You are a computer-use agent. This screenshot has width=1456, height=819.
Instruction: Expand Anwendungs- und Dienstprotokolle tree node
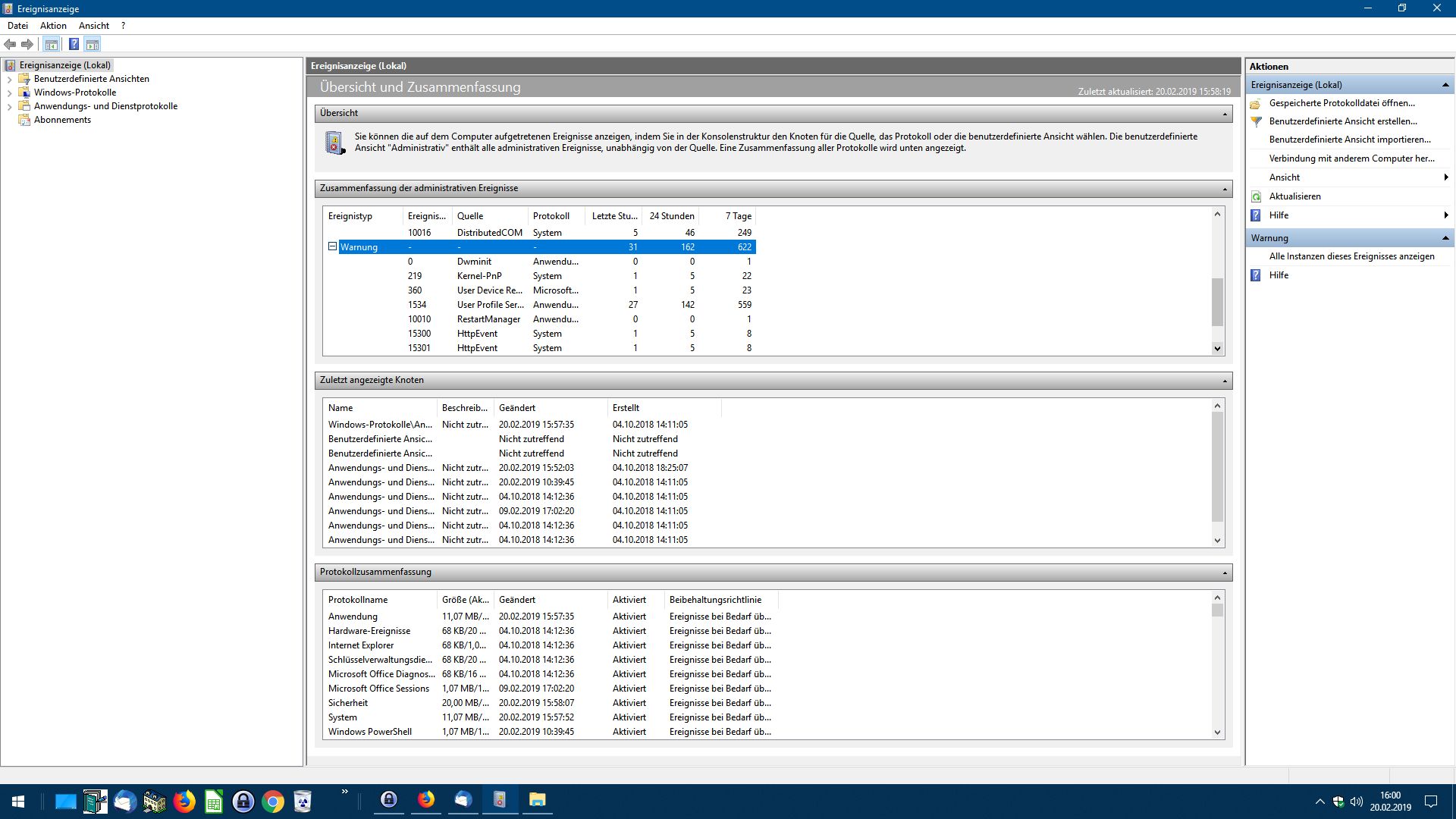(x=9, y=106)
